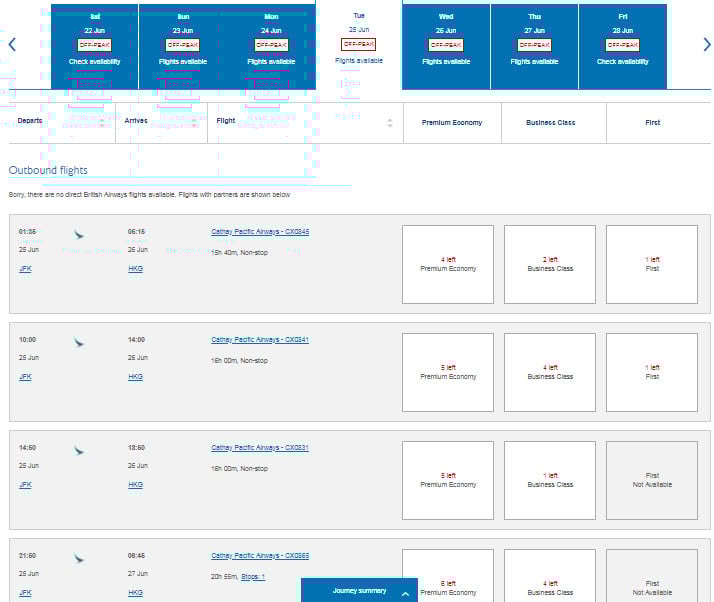Choose 5 left Premium Economy on 10:00 flight
This screenshot has height=602, width=714.
(x=448, y=372)
